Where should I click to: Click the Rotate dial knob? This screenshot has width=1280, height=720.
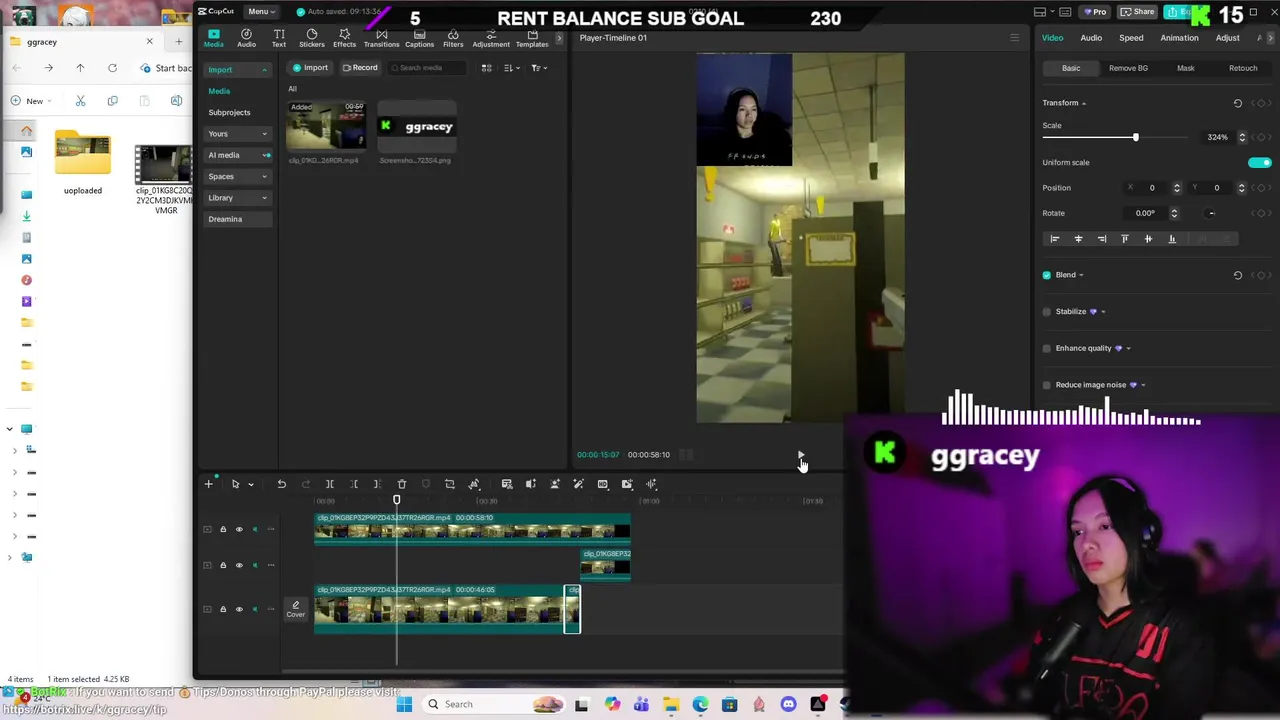(1211, 213)
